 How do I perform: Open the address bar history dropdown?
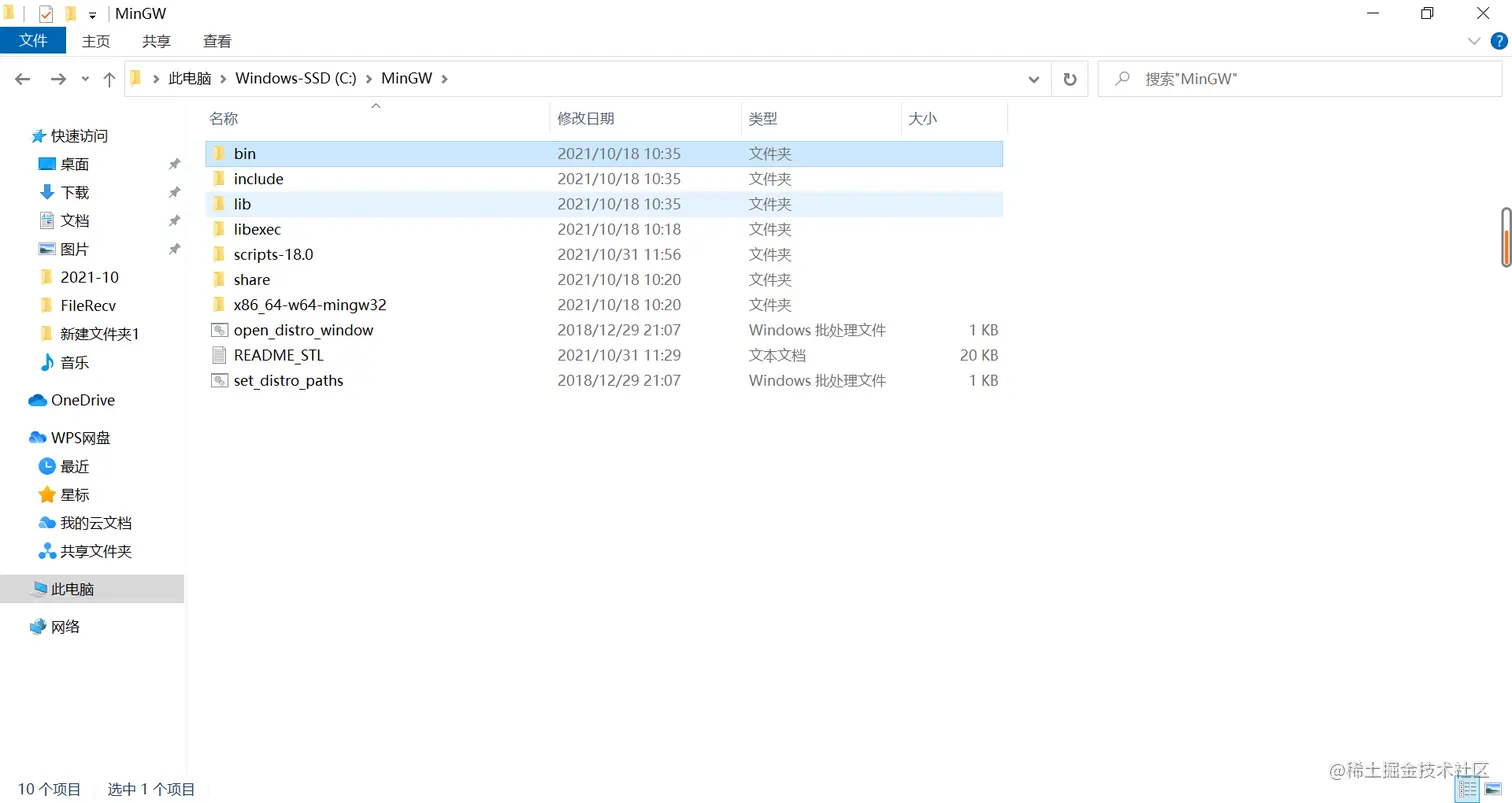[1033, 78]
